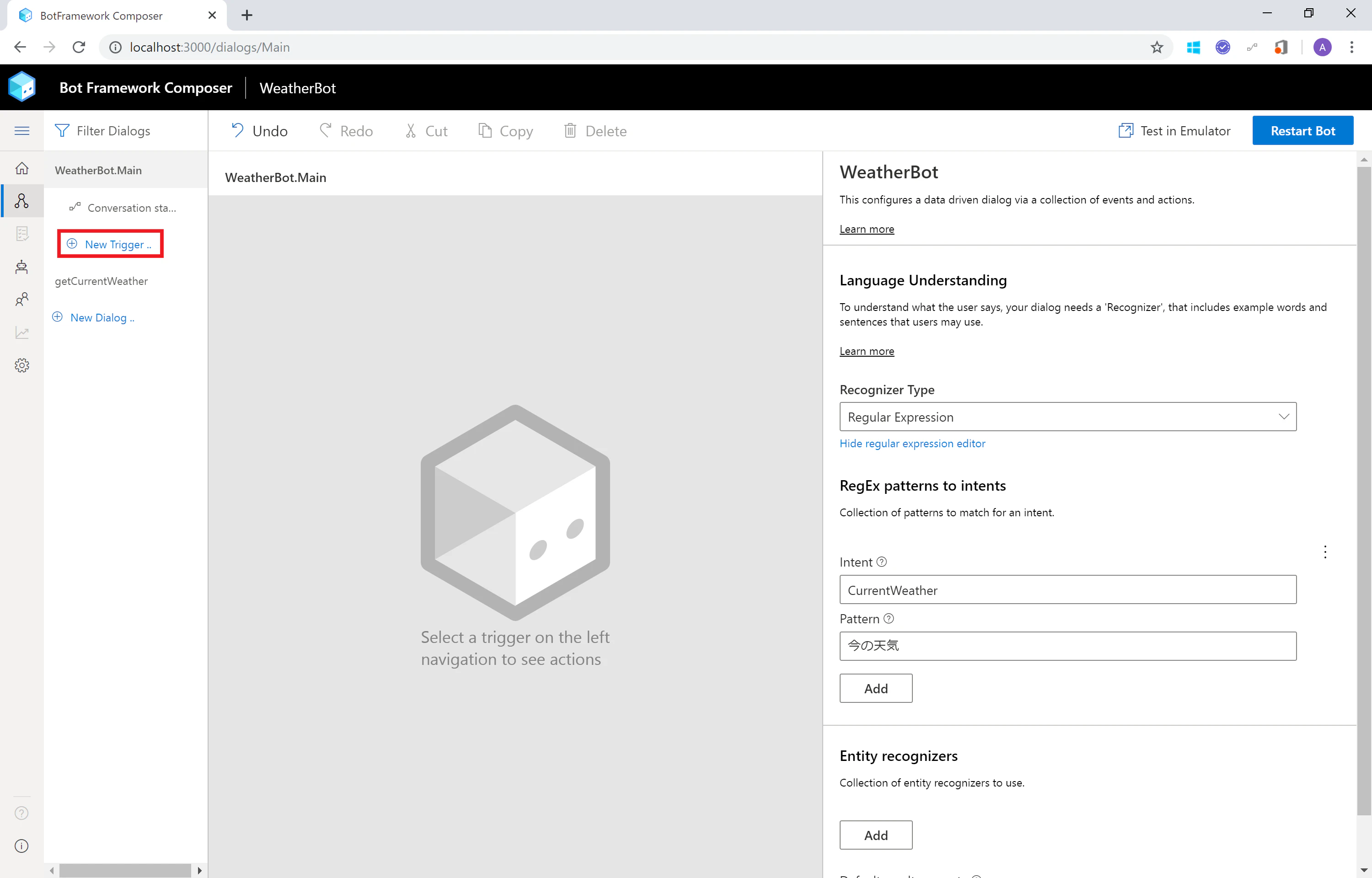
Task: Select the Conversation started trigger
Action: click(125, 208)
